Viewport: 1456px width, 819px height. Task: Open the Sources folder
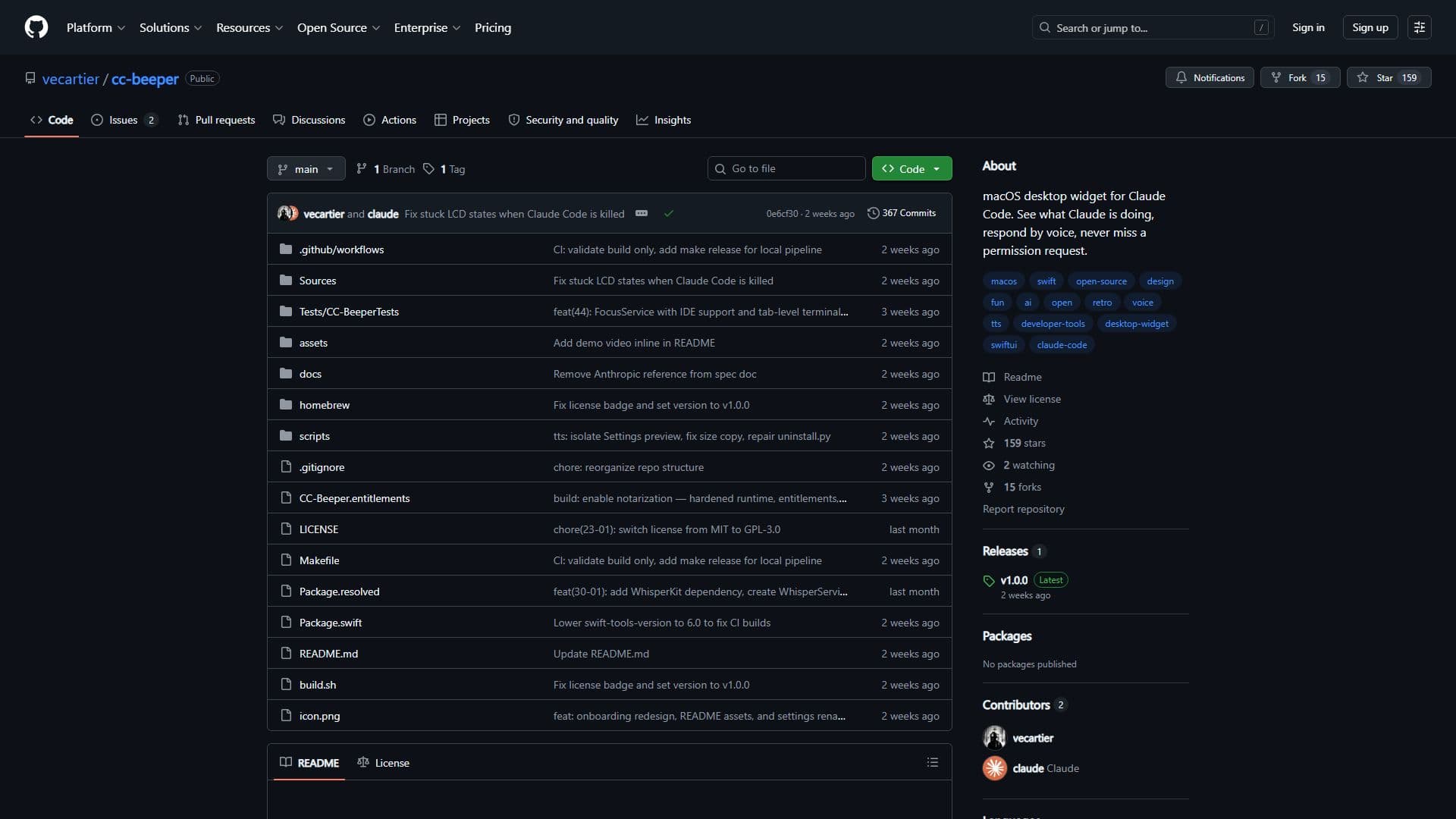pos(317,281)
